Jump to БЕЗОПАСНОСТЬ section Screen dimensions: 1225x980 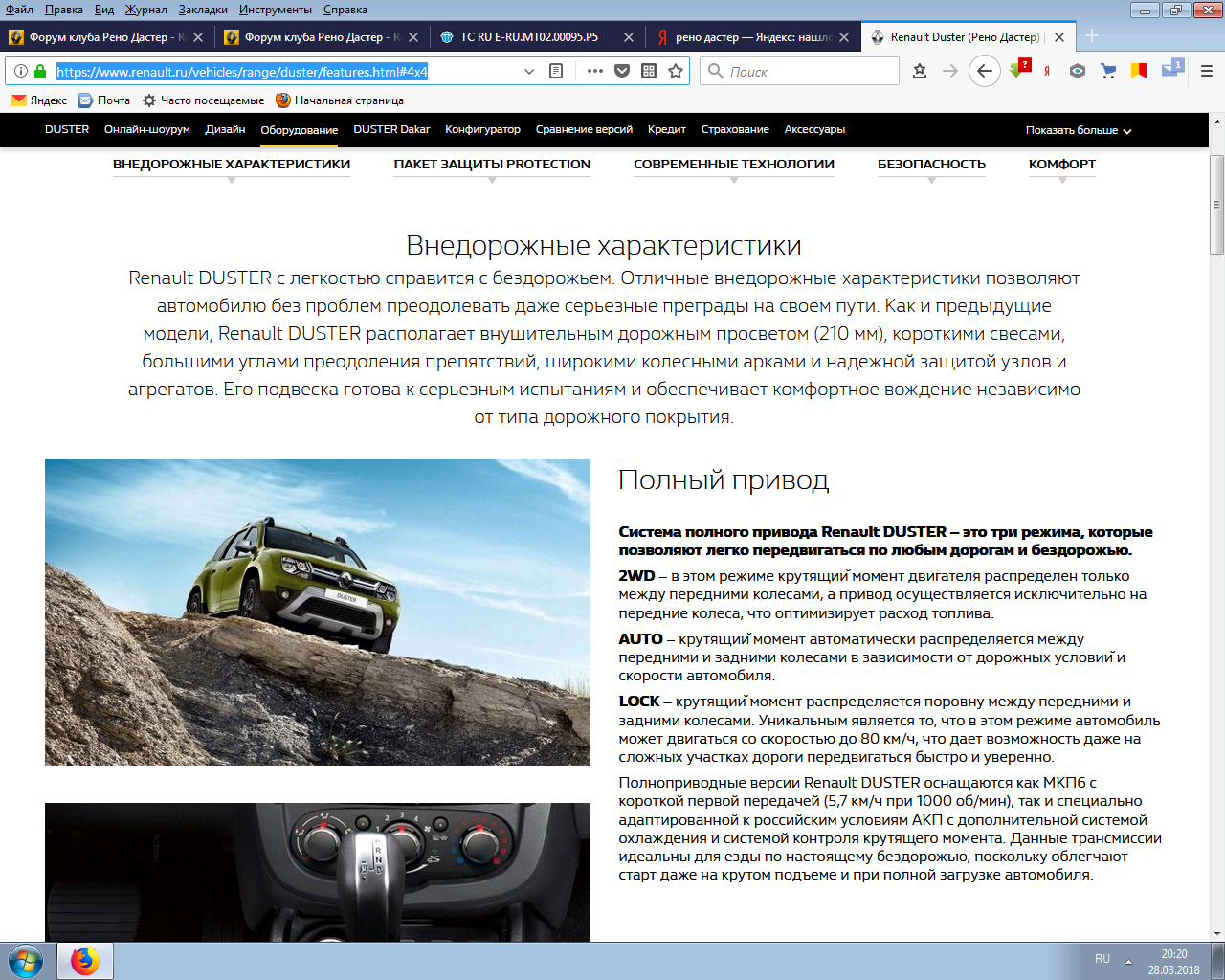coord(931,165)
